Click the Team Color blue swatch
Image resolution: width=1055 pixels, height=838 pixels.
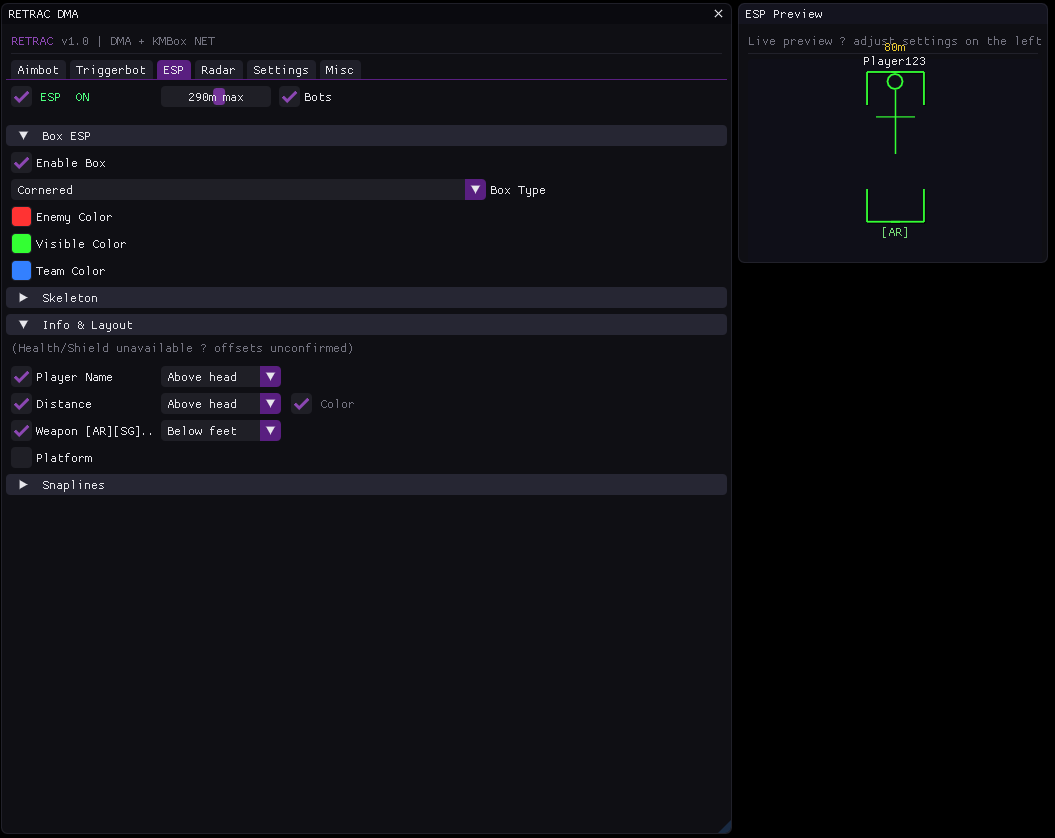pos(22,271)
